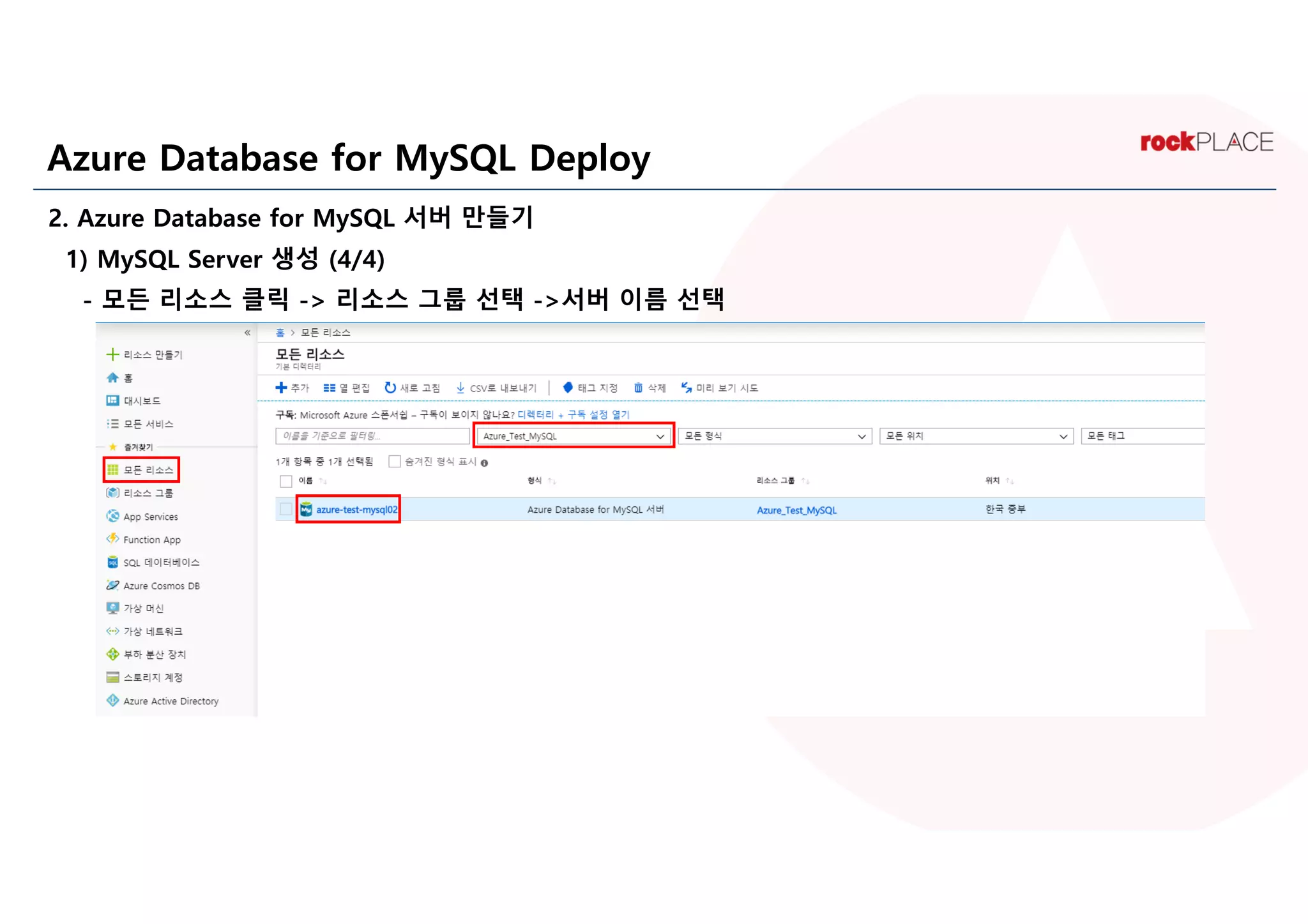Select Azure Cosmos DB in sidebar menu
The height and width of the screenshot is (924, 1308).
point(162,586)
